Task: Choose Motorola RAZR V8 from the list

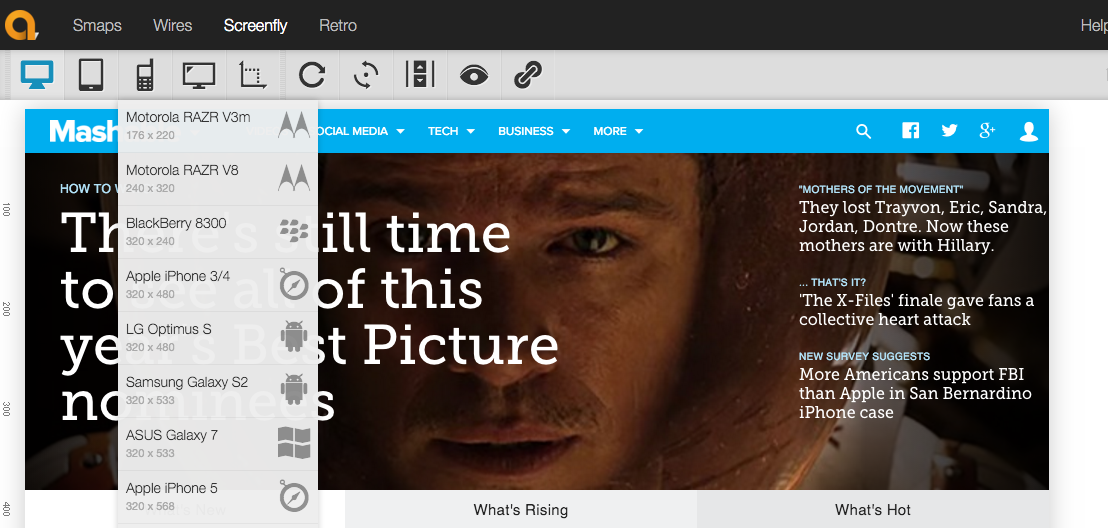Action: pyautogui.click(x=218, y=179)
